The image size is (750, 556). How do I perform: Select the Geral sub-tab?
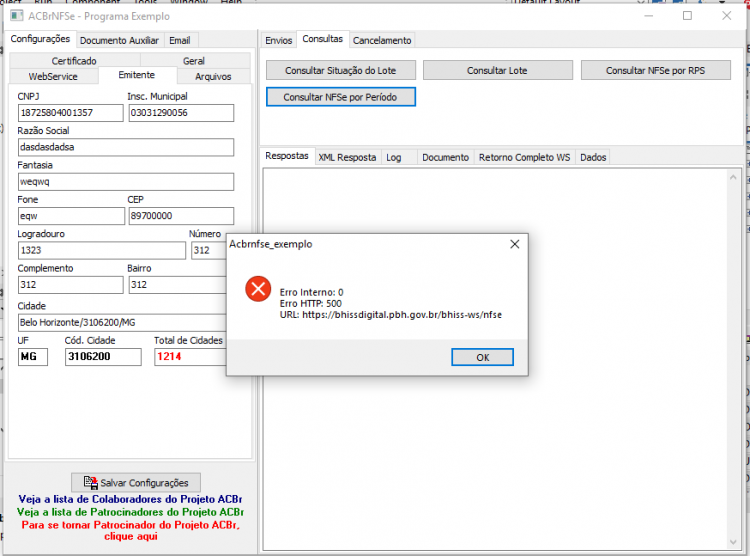194,61
